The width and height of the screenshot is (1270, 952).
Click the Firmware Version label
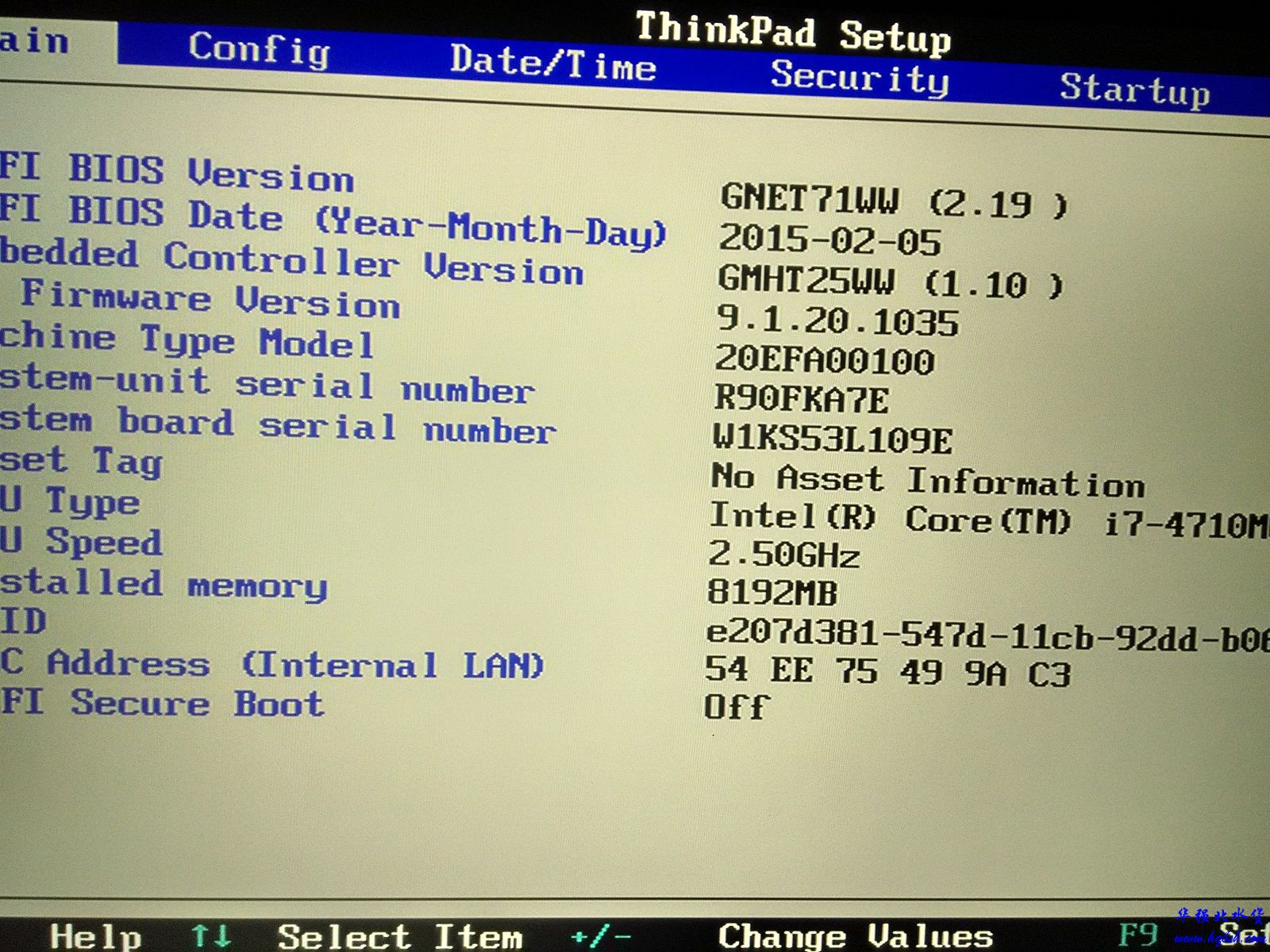tap(210, 300)
